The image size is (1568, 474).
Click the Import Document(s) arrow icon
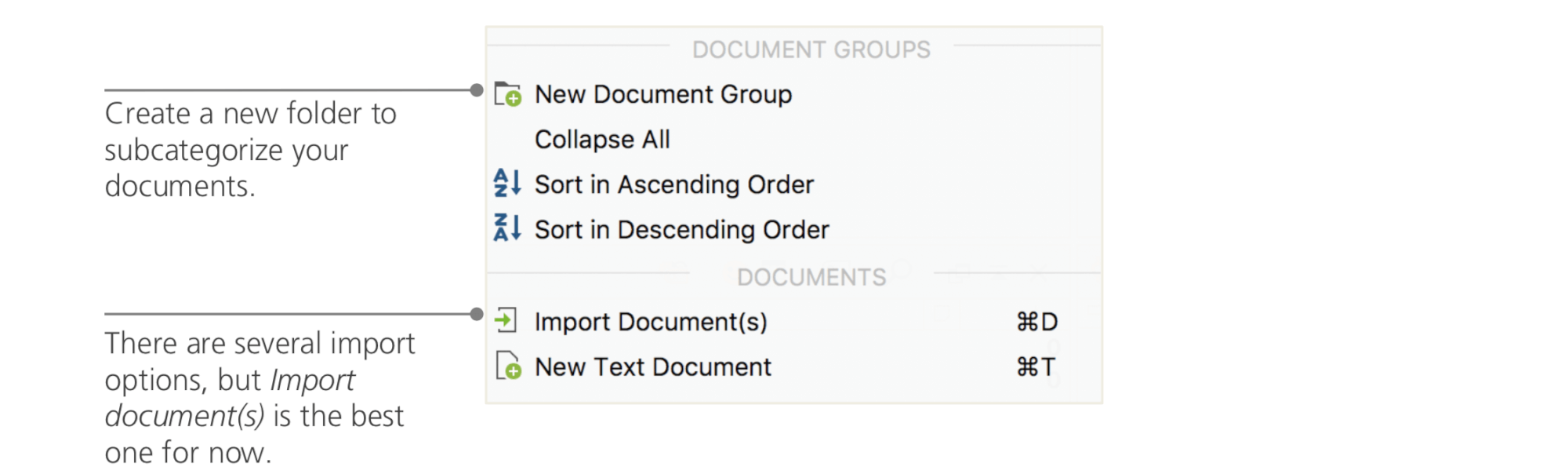(506, 320)
